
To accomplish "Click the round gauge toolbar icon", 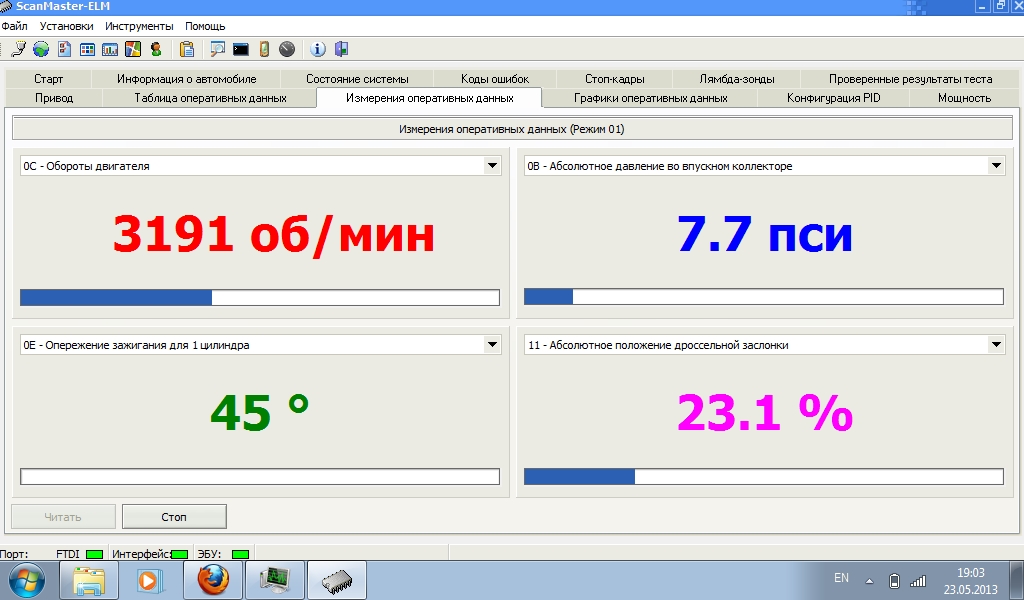I will pos(287,49).
